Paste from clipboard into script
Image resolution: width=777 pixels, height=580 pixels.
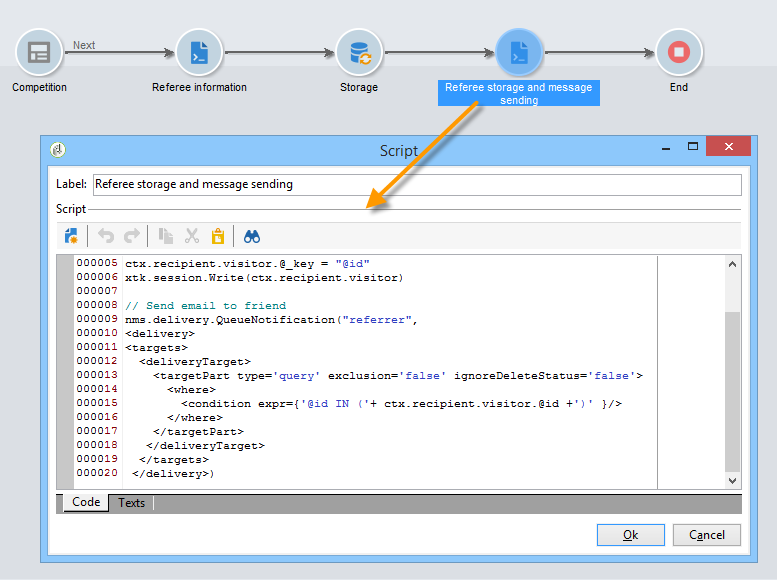tap(217, 236)
